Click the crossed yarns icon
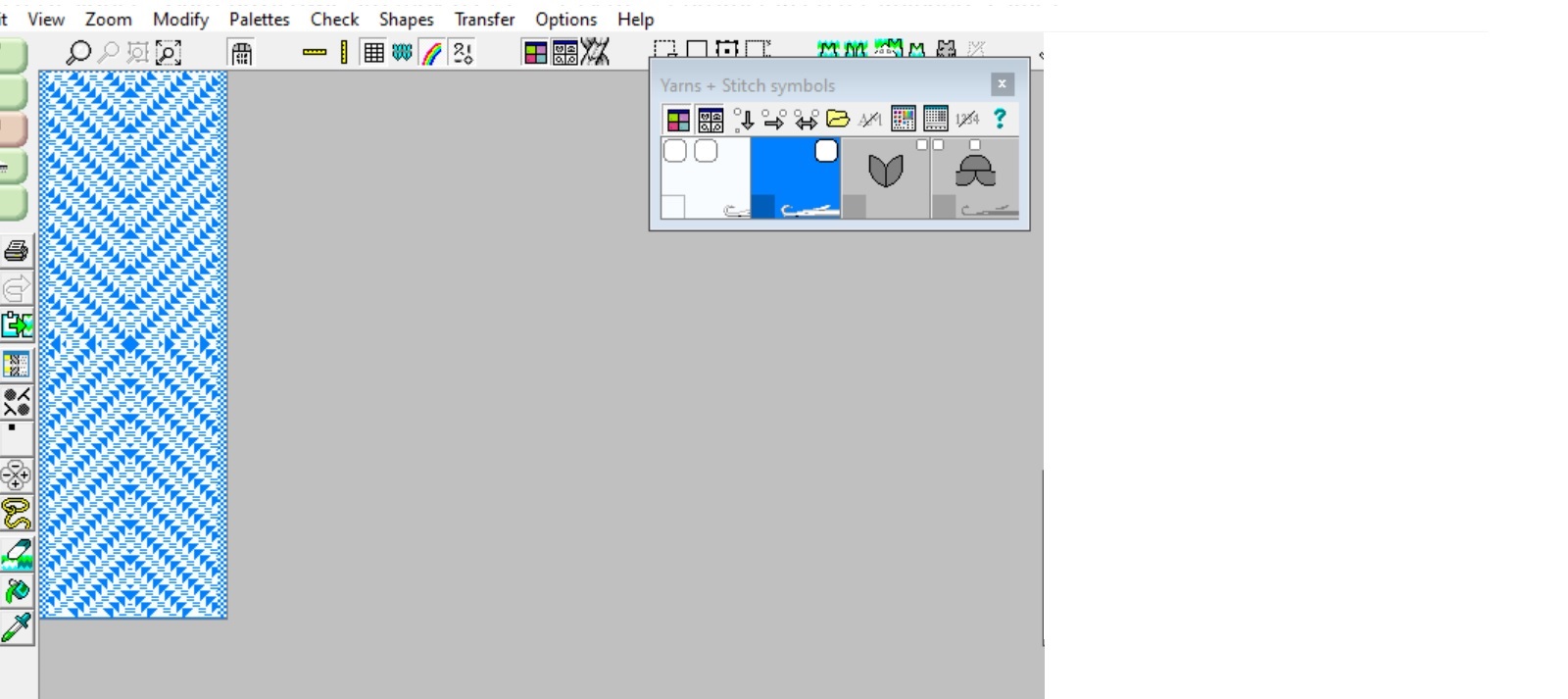 (x=595, y=52)
